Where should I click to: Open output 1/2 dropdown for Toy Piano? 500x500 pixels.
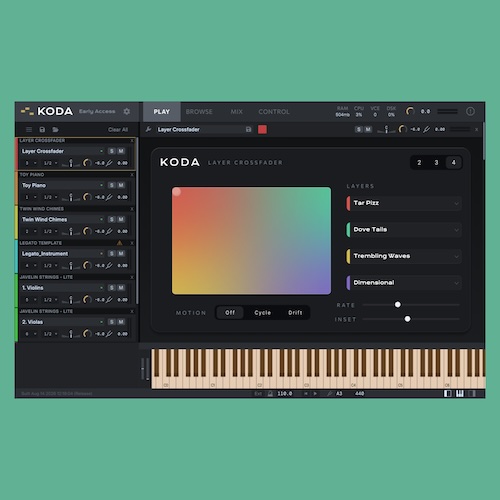click(51, 197)
